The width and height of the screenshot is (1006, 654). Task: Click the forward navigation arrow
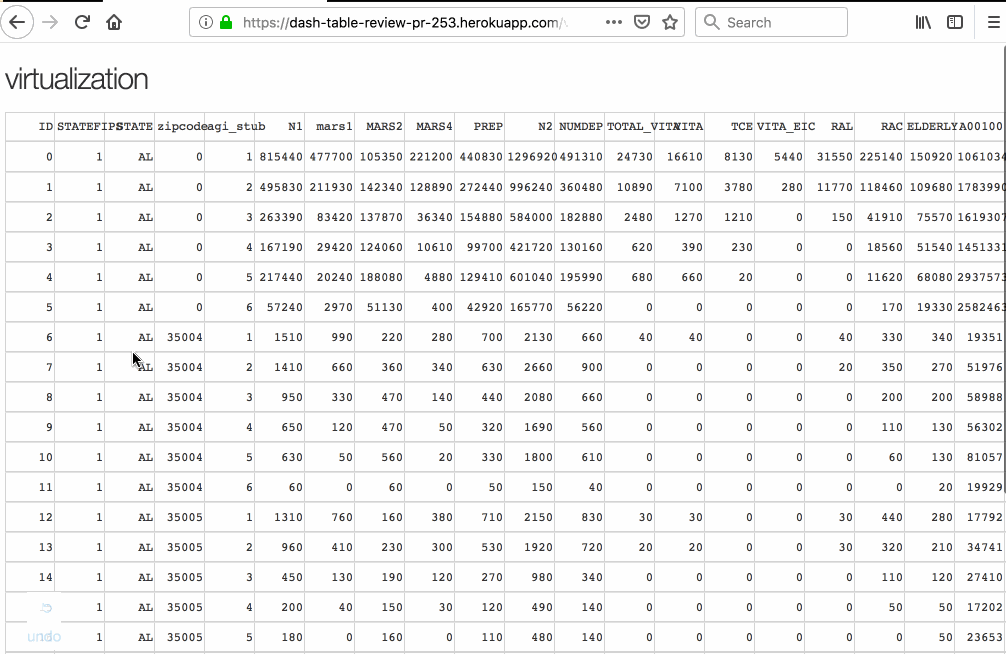click(x=50, y=22)
